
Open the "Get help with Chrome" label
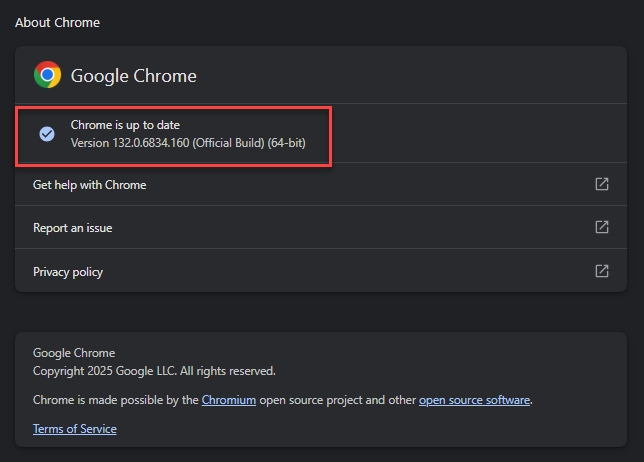pos(90,185)
